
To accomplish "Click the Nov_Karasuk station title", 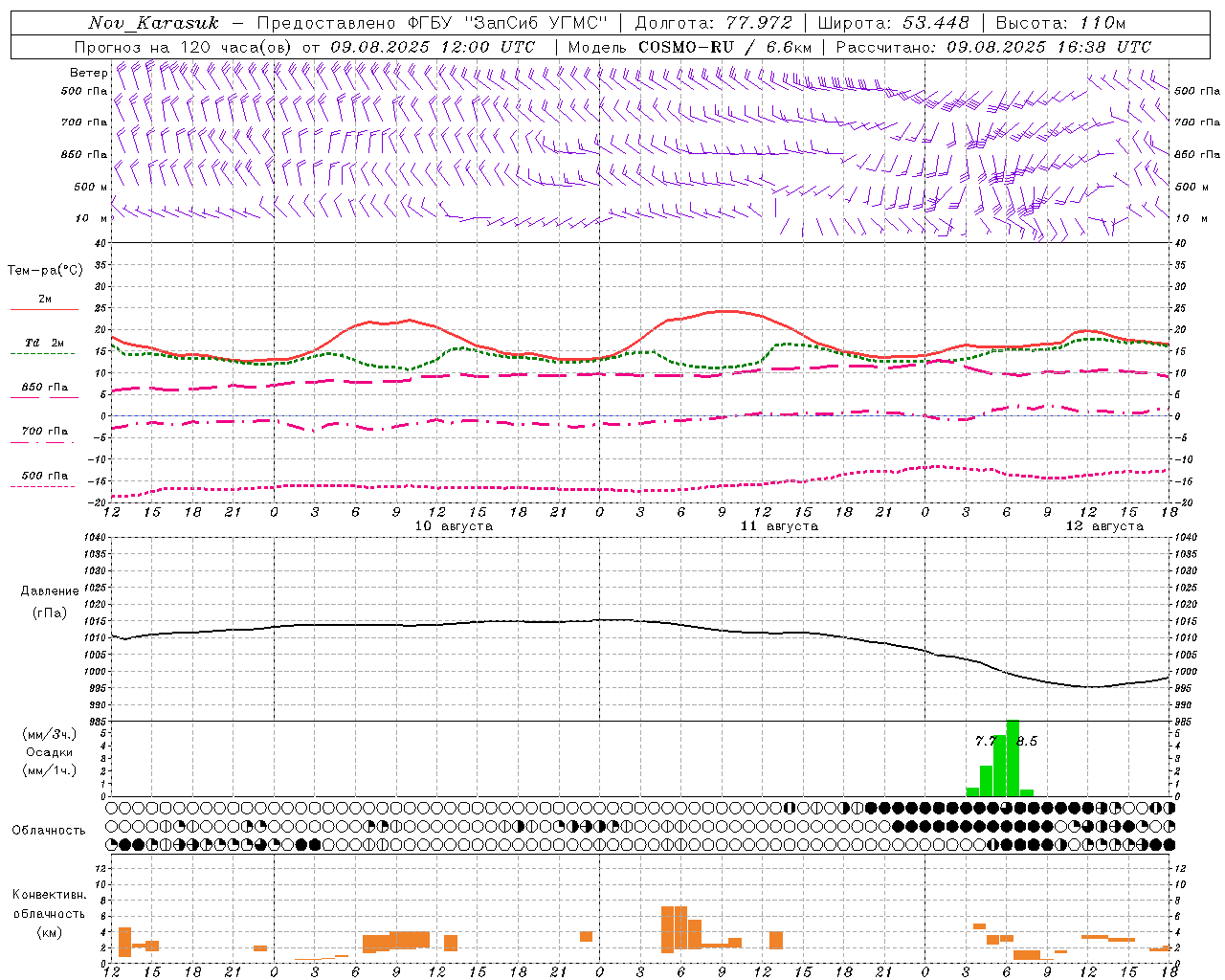I will tap(153, 23).
